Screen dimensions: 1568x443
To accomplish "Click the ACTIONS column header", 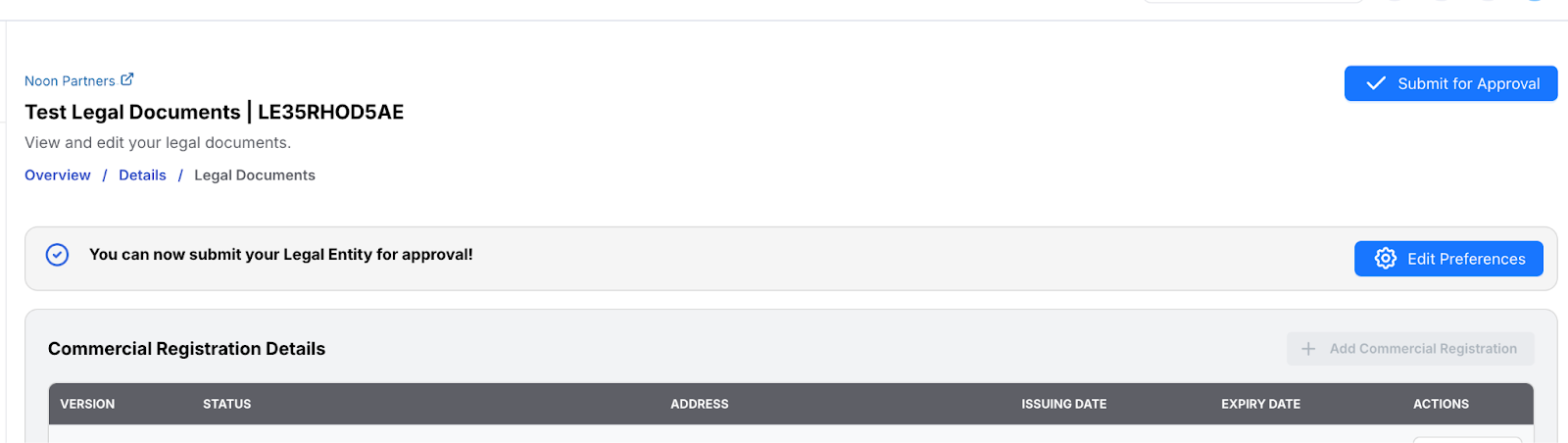I will 1441,404.
